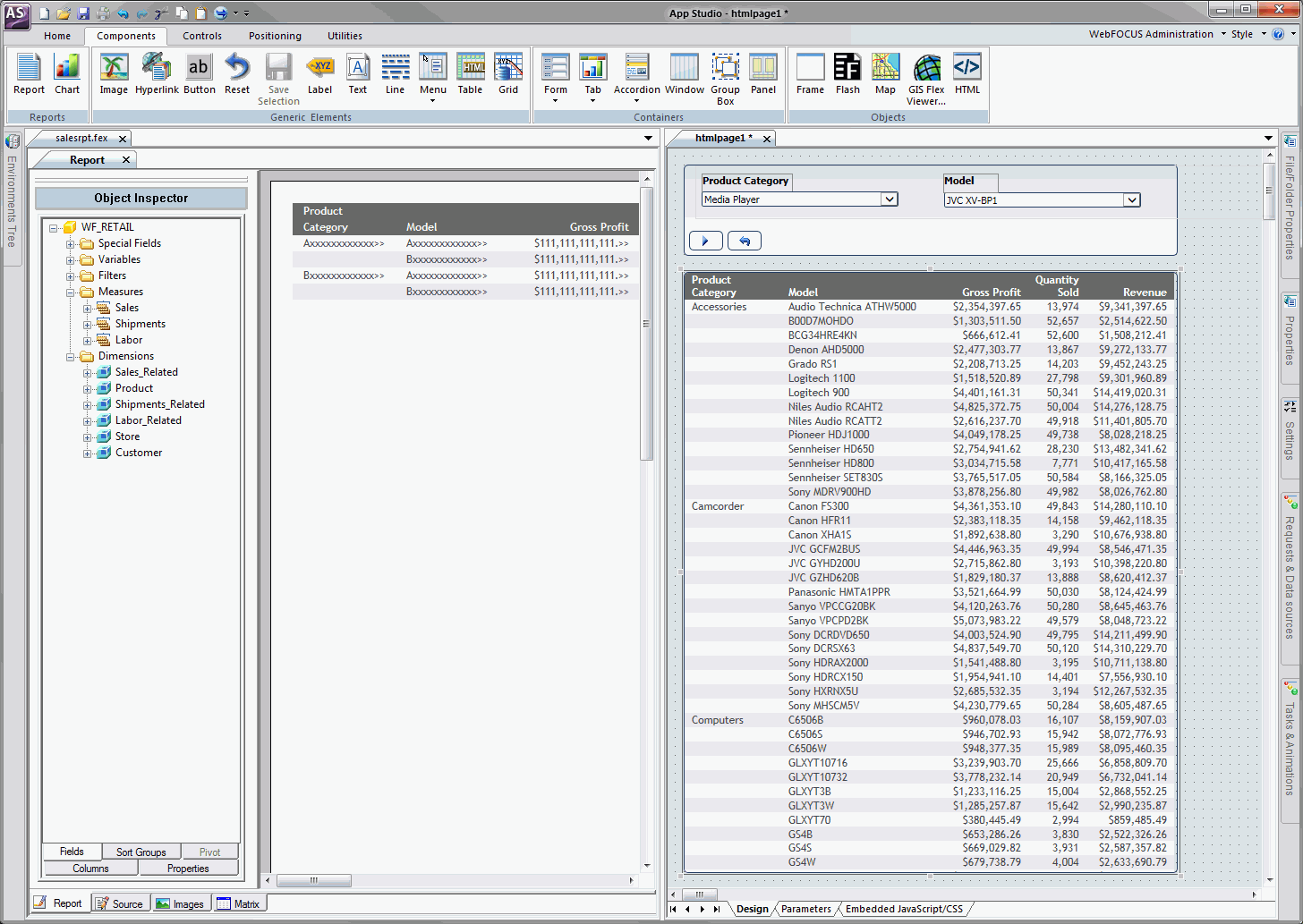The image size is (1303, 924).
Task: Collapse the Measures folder
Action: coord(70,292)
